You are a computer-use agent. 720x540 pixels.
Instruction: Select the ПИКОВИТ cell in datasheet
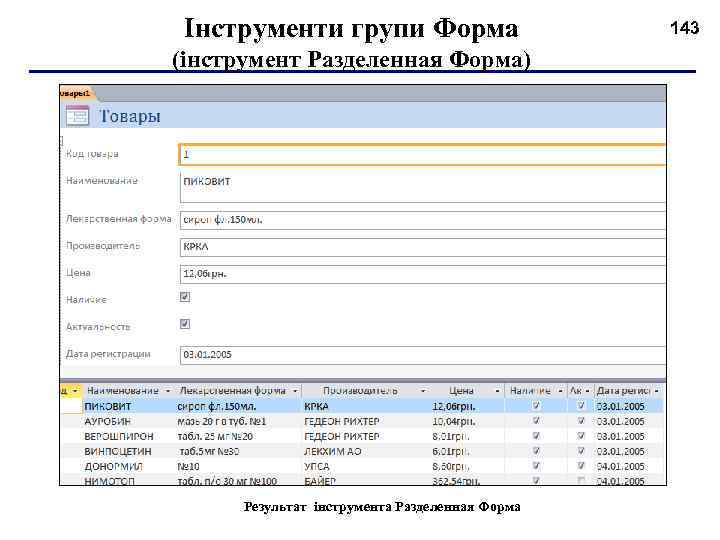pos(107,406)
